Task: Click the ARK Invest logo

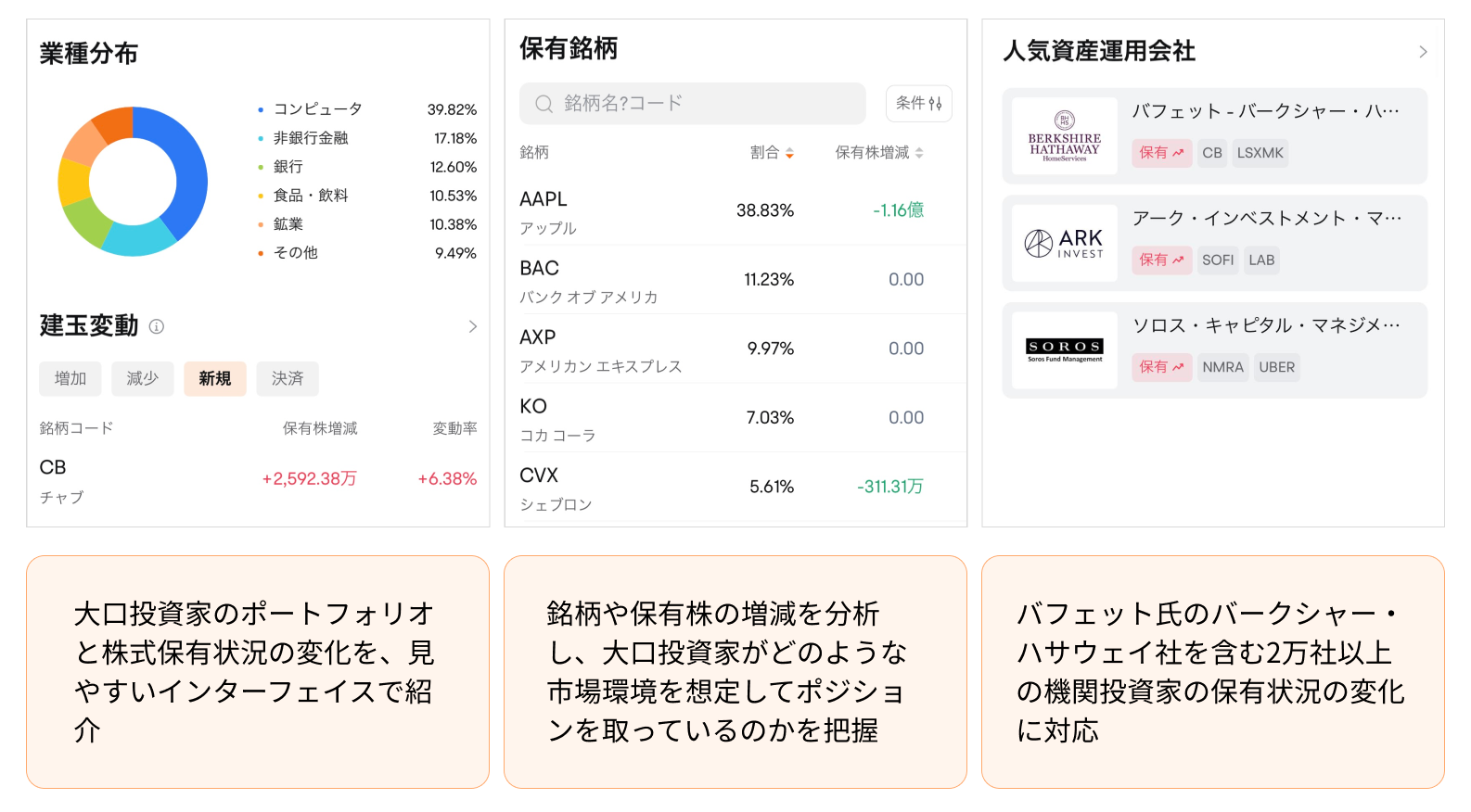Action: (1064, 243)
